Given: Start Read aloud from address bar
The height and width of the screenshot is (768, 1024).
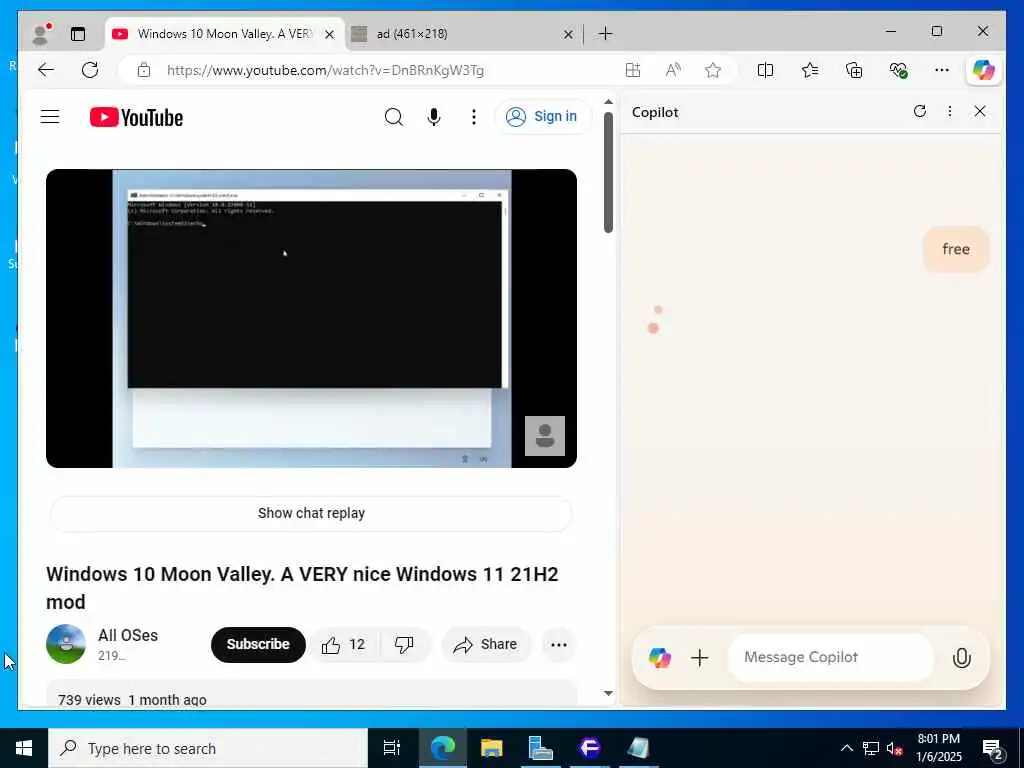Looking at the screenshot, I should point(673,70).
